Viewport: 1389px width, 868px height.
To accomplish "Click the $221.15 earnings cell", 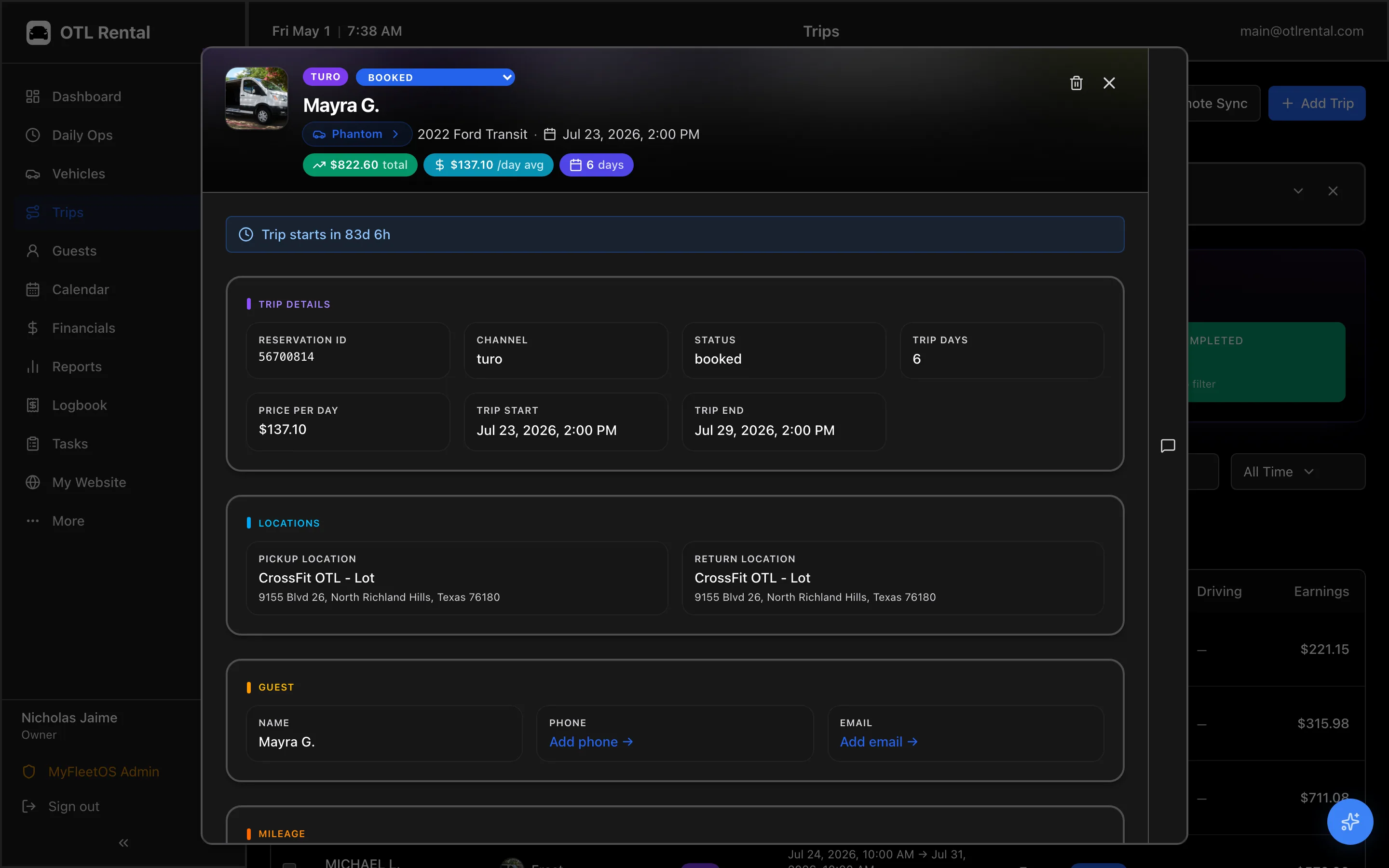I will coord(1325,649).
